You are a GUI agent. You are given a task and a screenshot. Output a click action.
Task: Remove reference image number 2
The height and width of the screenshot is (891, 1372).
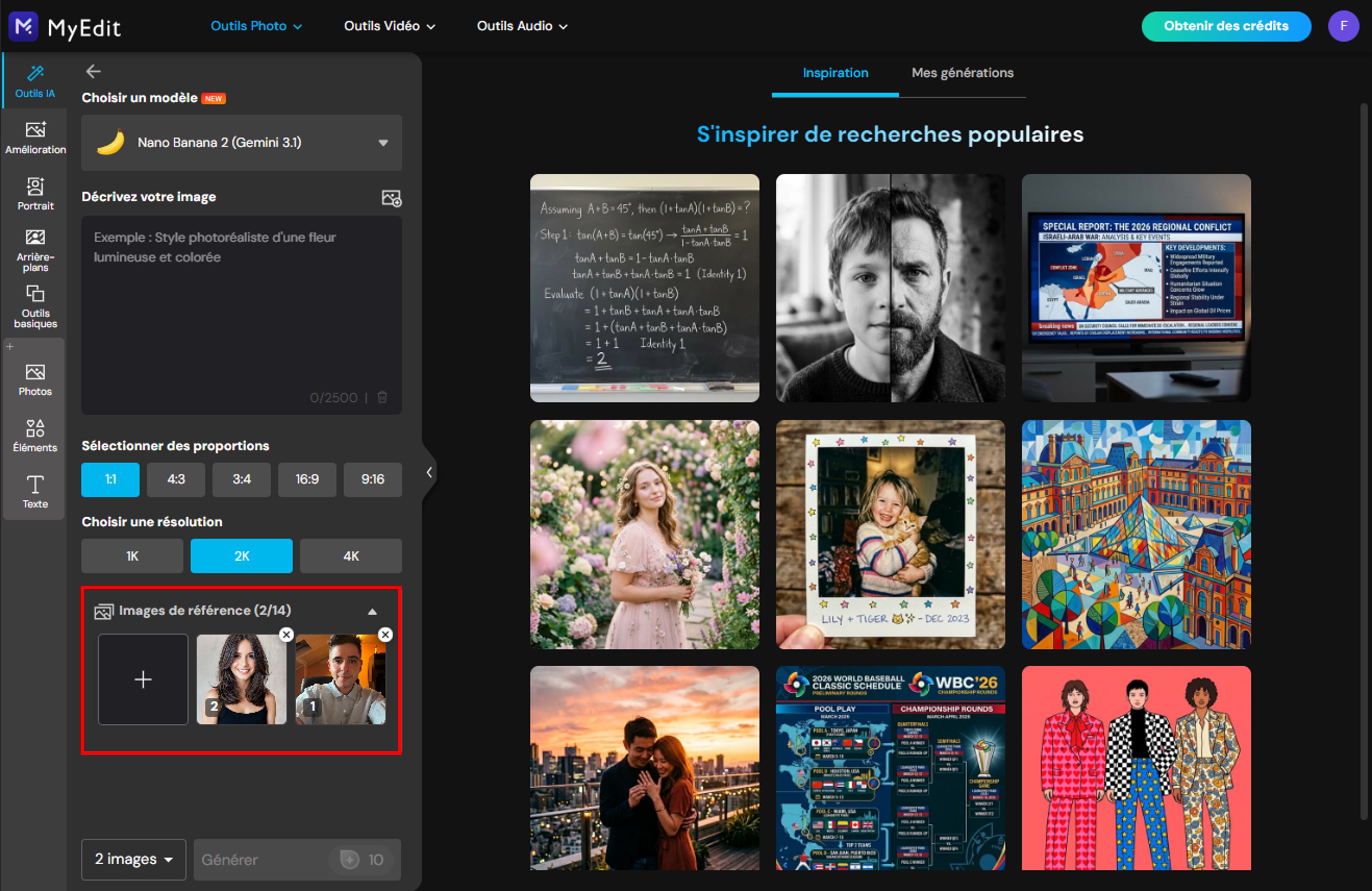tap(286, 634)
